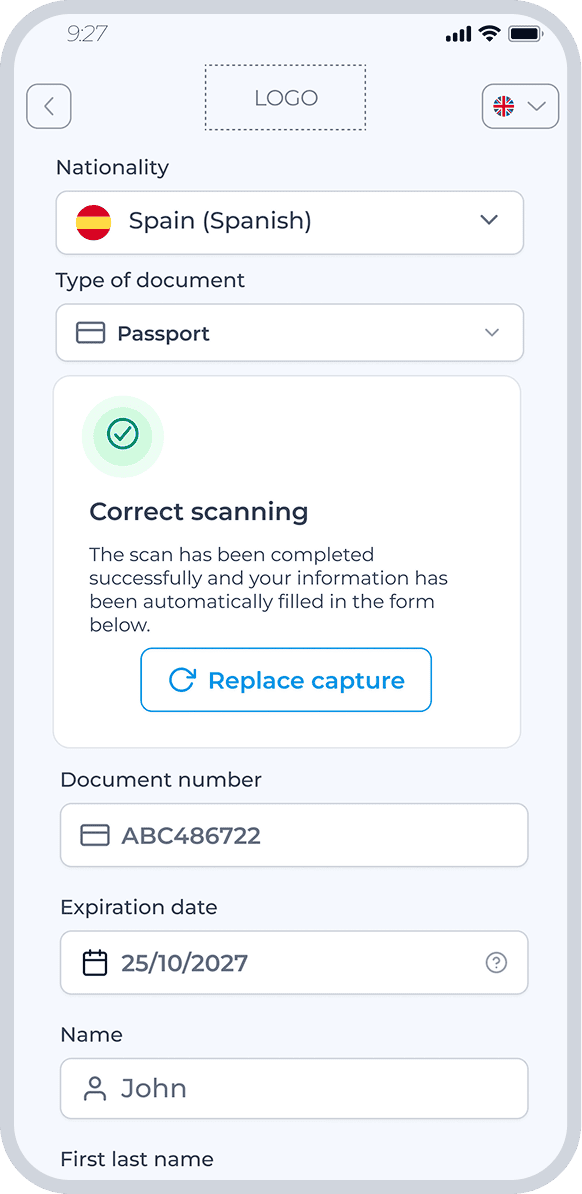Go back using the chevron button
Screen dimensions: 582x1194
tap(49, 106)
